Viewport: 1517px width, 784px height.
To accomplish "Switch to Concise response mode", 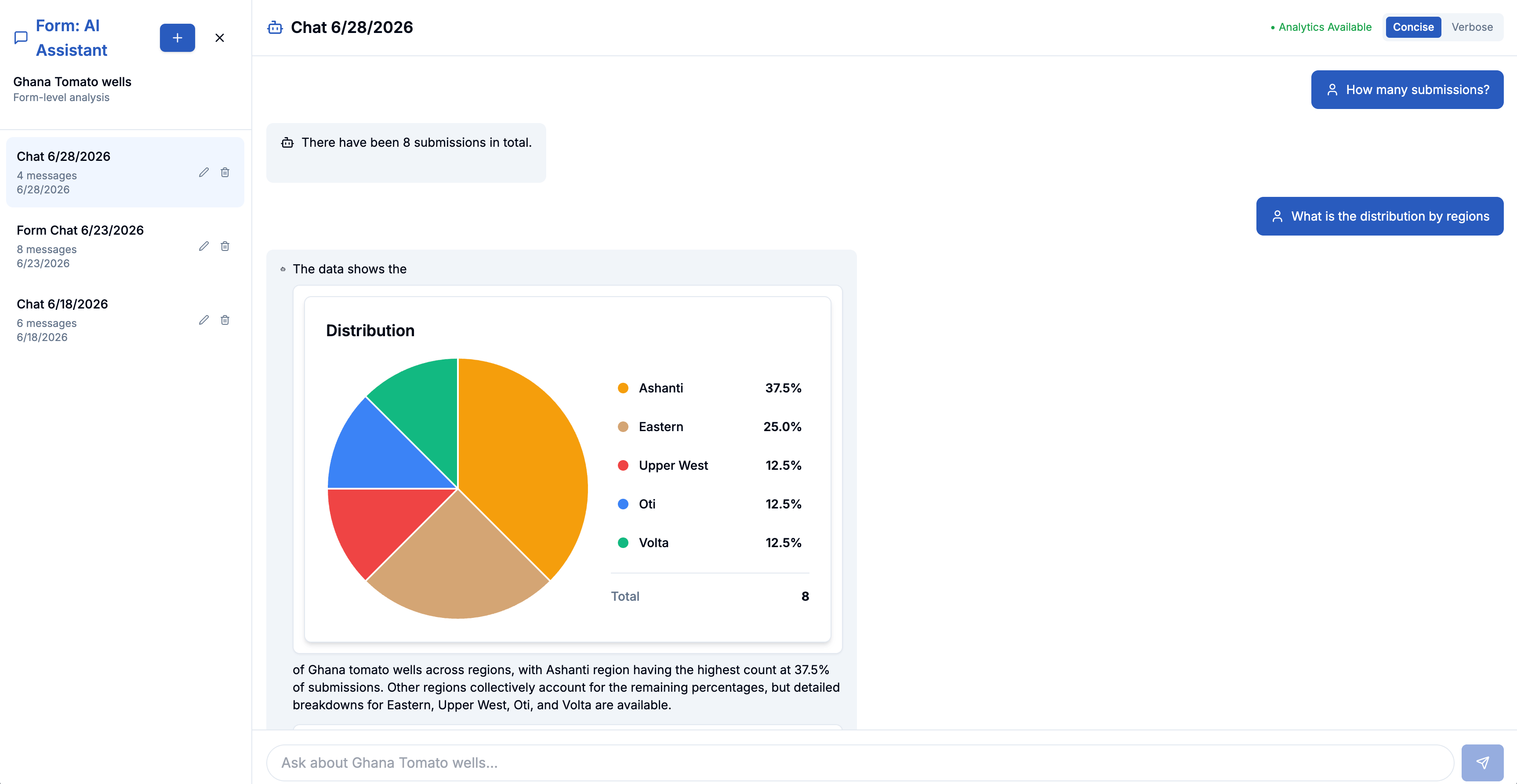I will (x=1413, y=27).
